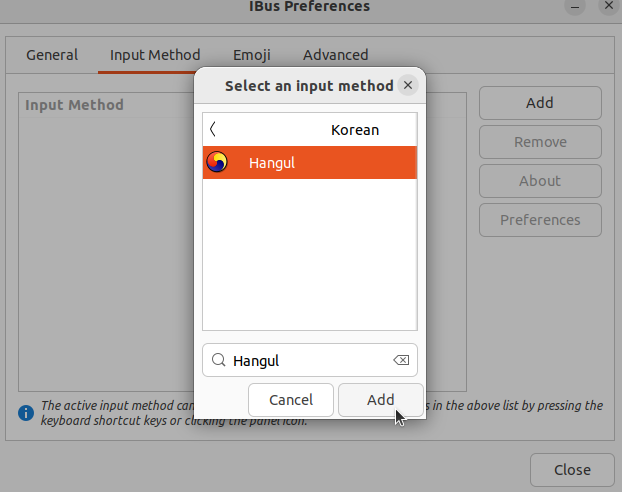Viewport: 622px width, 492px height.
Task: Select the Hangul input method row
Action: pos(310,162)
